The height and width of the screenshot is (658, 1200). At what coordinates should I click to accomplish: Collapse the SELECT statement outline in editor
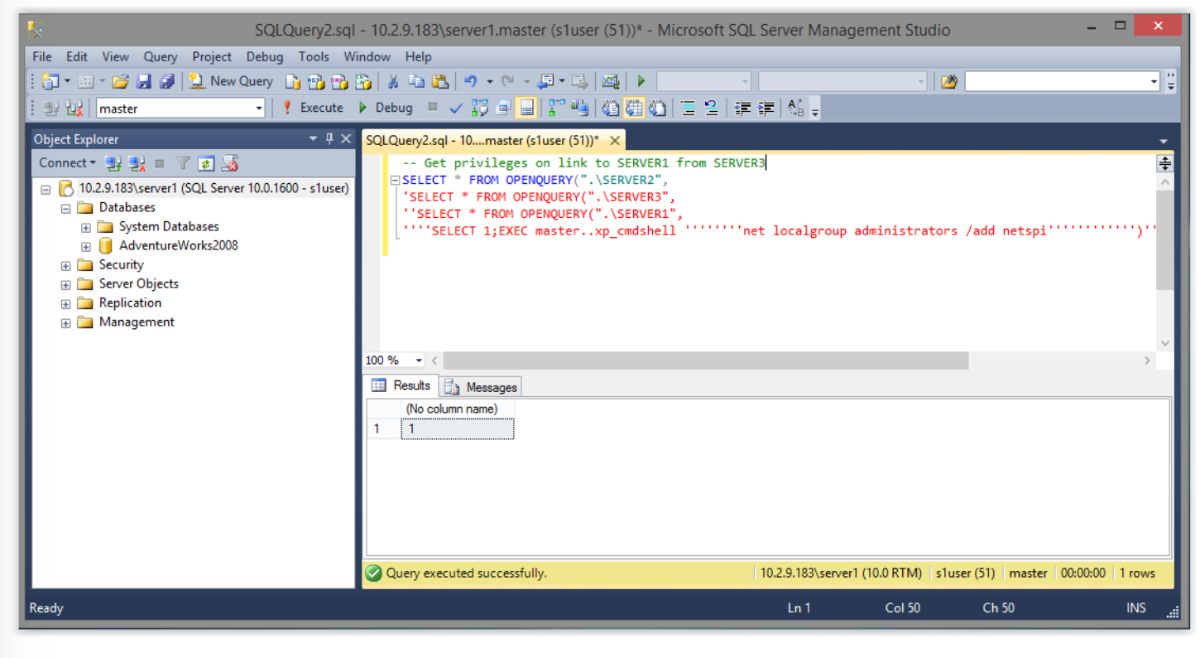[396, 181]
